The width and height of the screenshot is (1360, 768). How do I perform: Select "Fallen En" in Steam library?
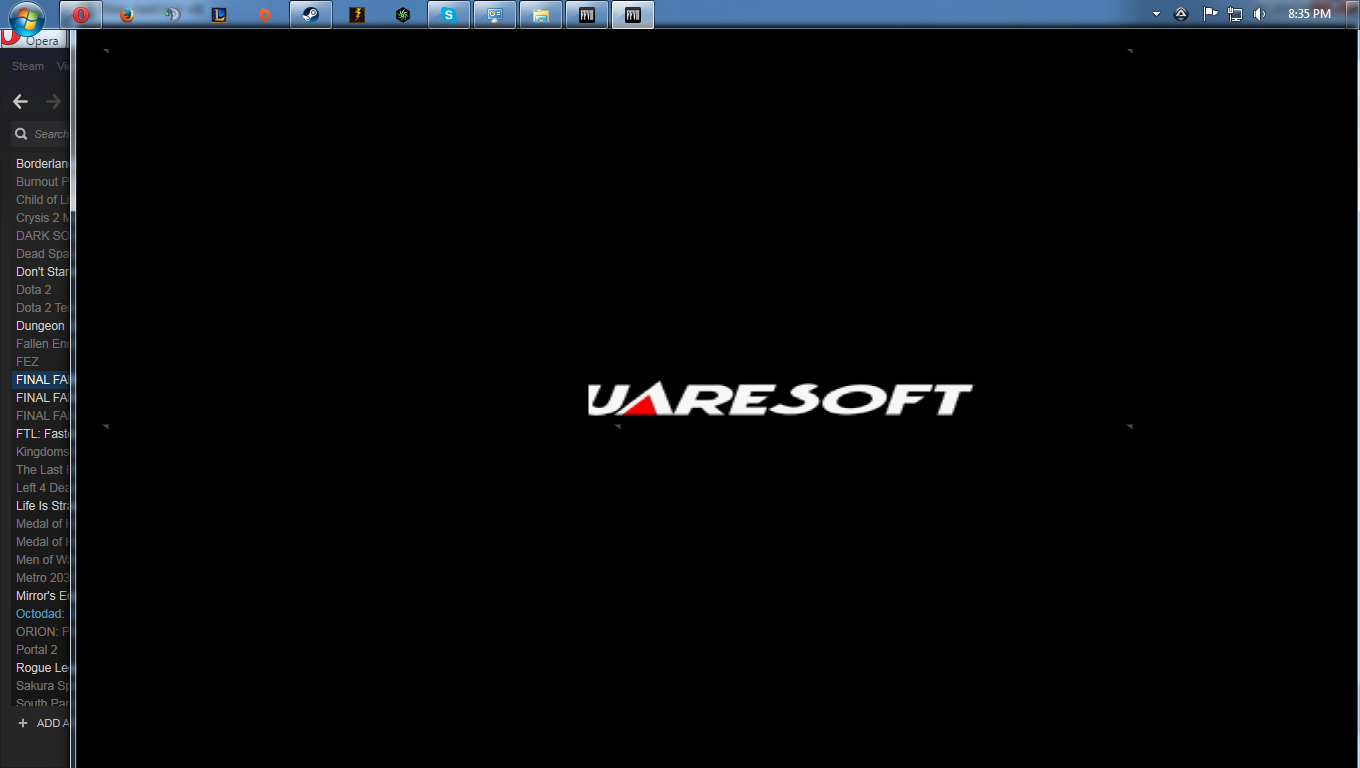(x=42, y=344)
